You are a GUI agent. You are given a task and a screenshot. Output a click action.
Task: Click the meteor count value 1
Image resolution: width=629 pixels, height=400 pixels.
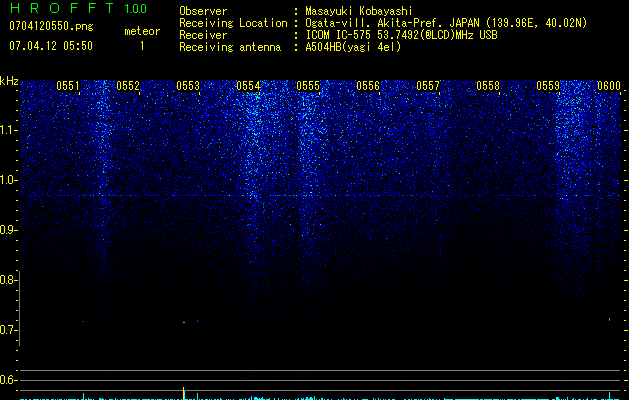pos(142,46)
